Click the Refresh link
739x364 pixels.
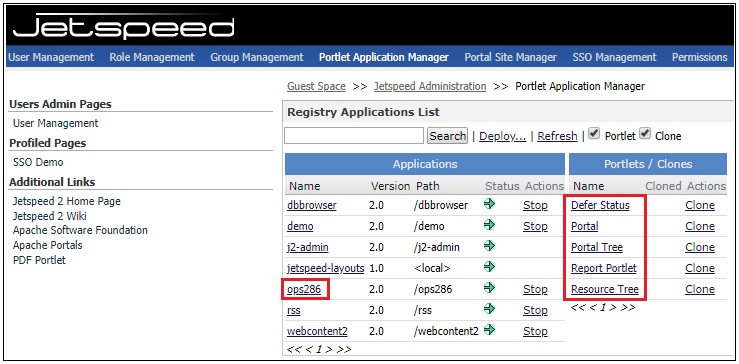[557, 136]
